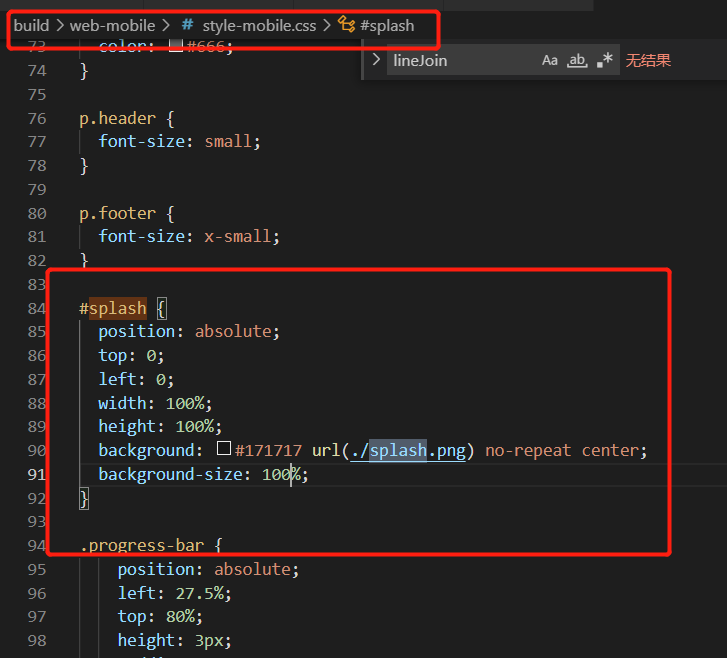This screenshot has width=727, height=658.
Task: Open the web-mobile breadcrumb dropdown
Action: tap(105, 25)
